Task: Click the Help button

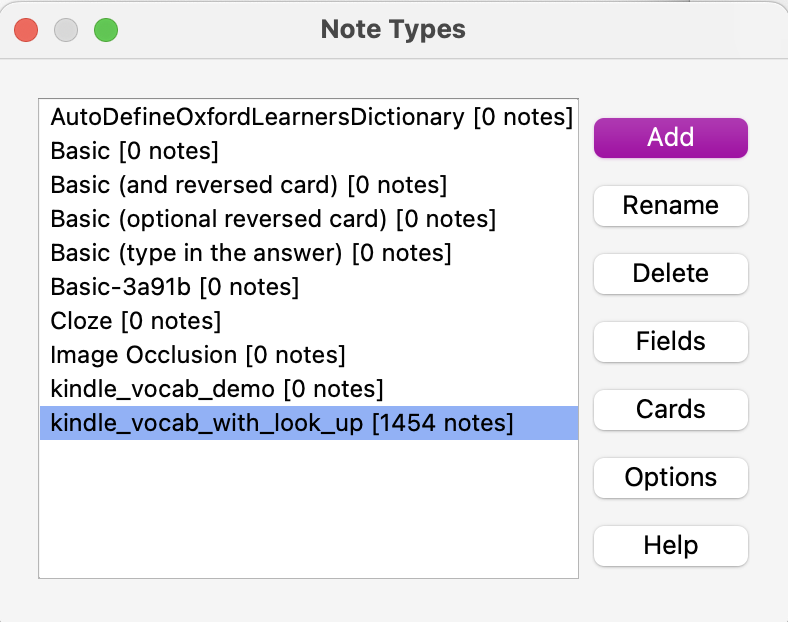Action: click(670, 546)
